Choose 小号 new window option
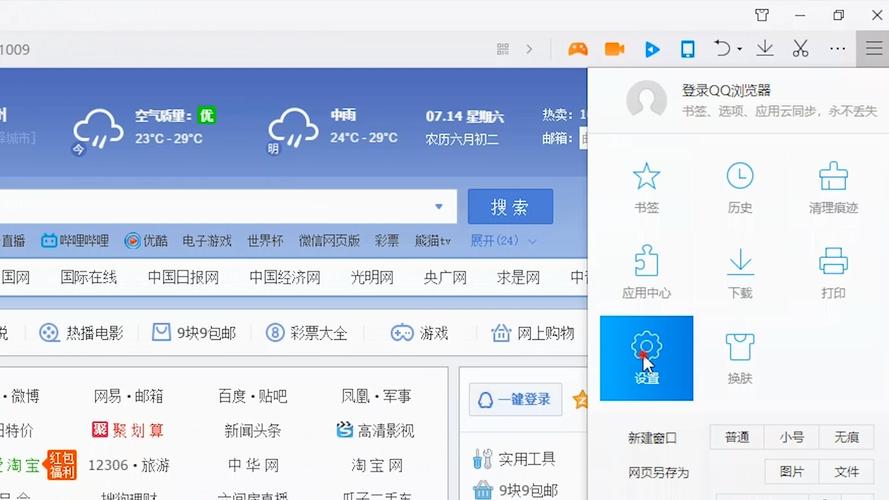This screenshot has height=500, width=889. tap(791, 437)
